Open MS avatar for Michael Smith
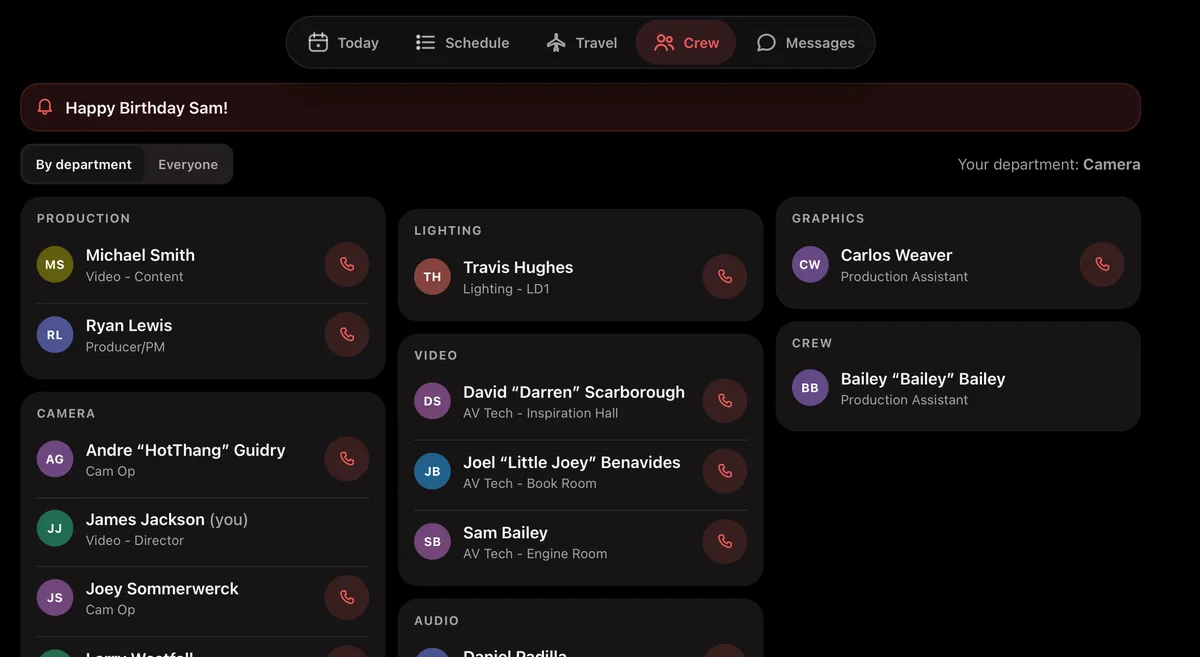The width and height of the screenshot is (1200, 657). [x=55, y=265]
